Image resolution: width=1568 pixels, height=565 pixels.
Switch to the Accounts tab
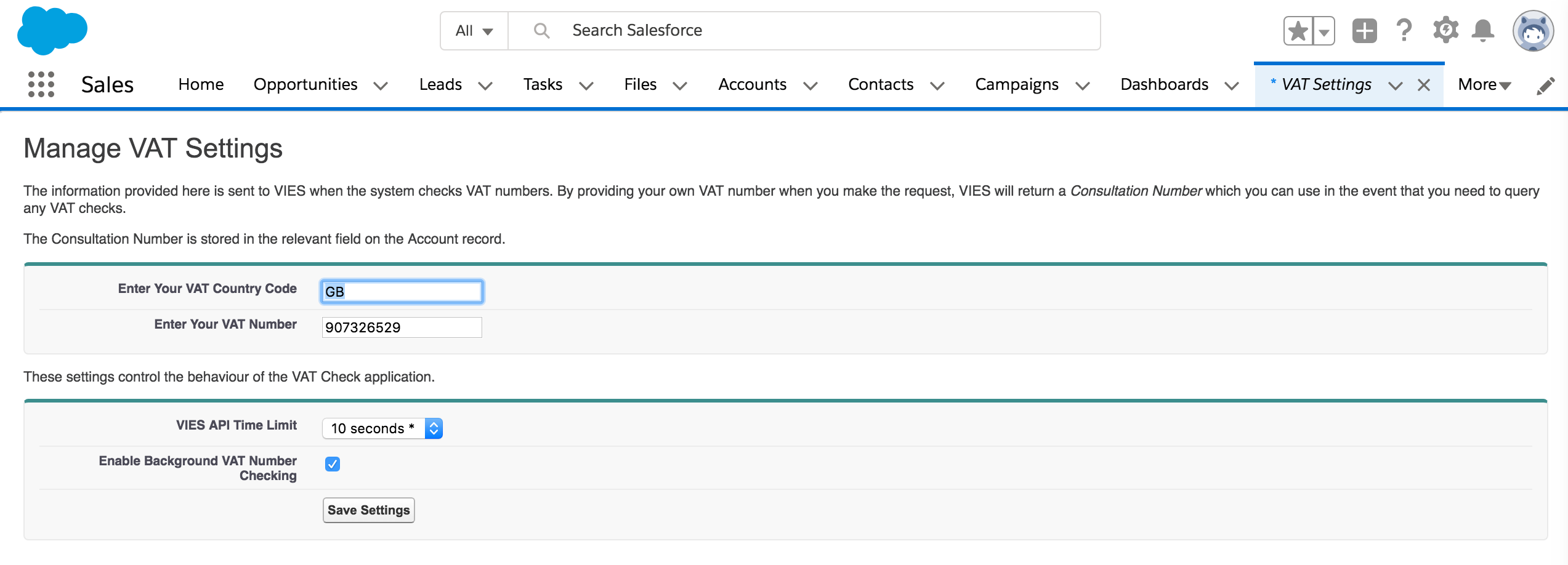pyautogui.click(x=753, y=84)
